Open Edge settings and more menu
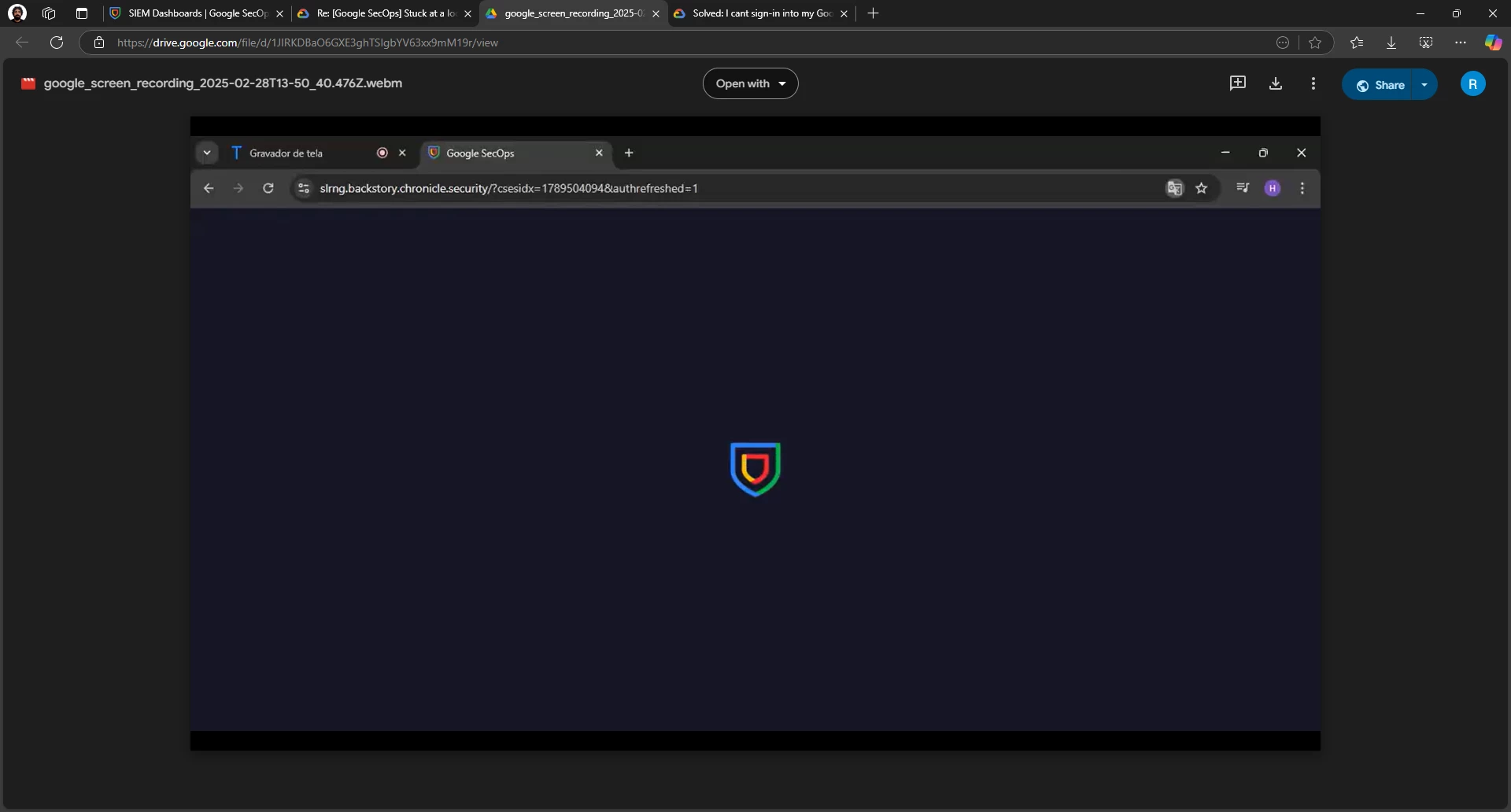1511x812 pixels. pos(1461,42)
